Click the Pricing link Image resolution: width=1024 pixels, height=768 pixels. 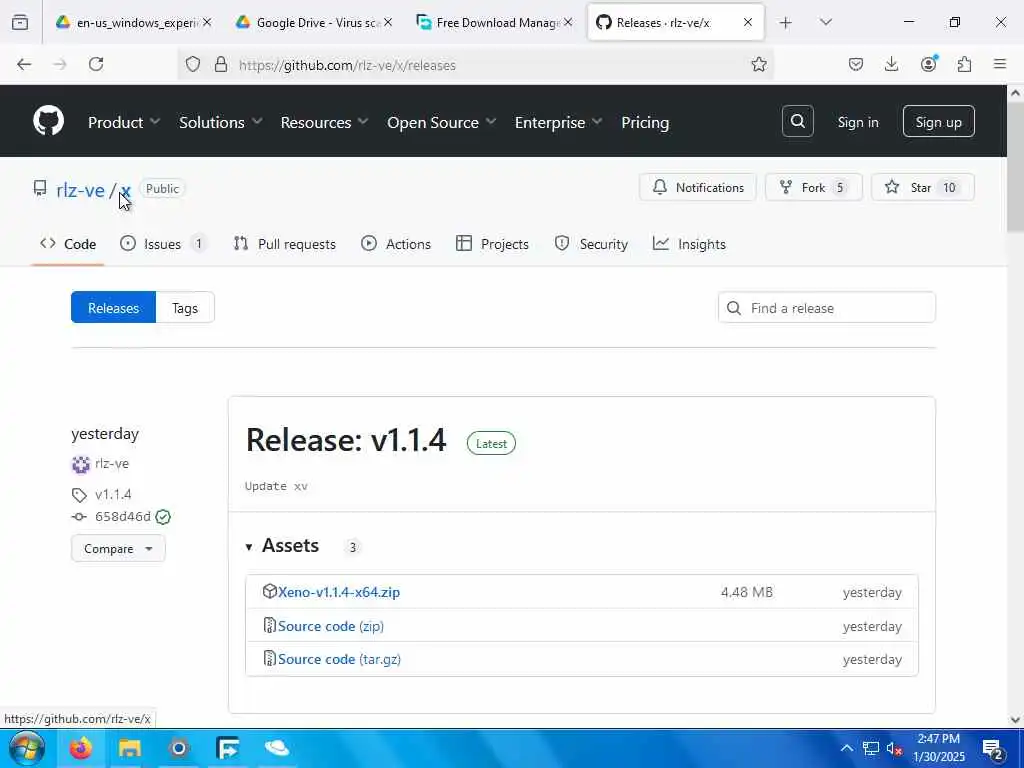pos(645,122)
